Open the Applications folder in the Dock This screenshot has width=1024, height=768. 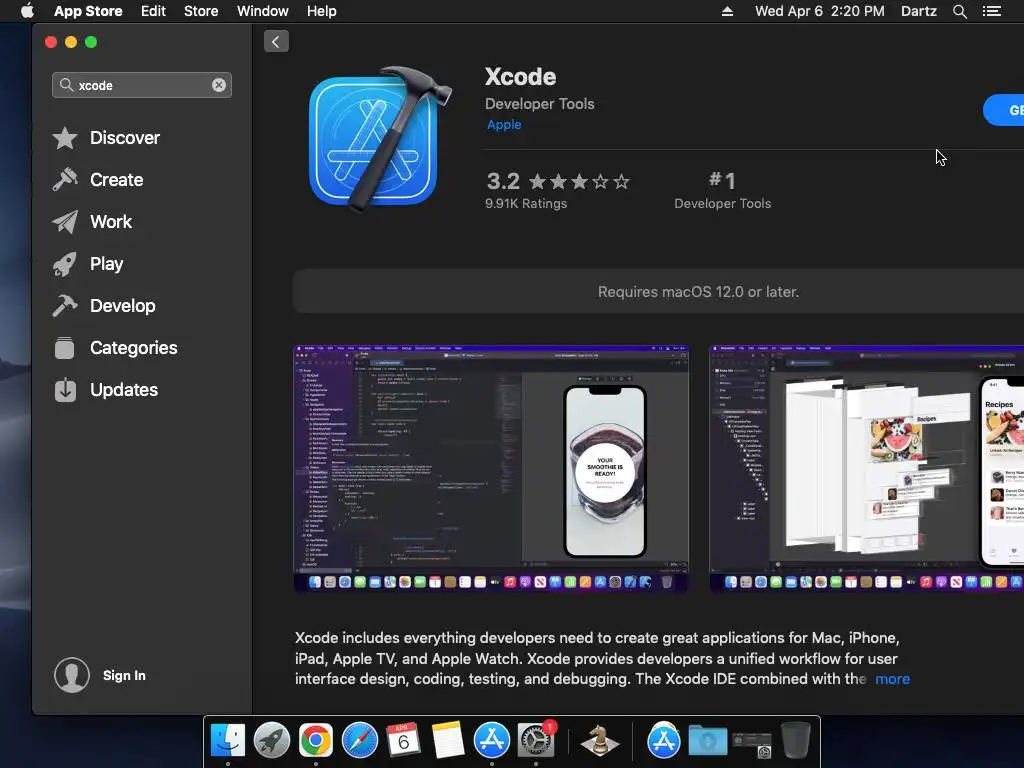pyautogui.click(x=664, y=740)
